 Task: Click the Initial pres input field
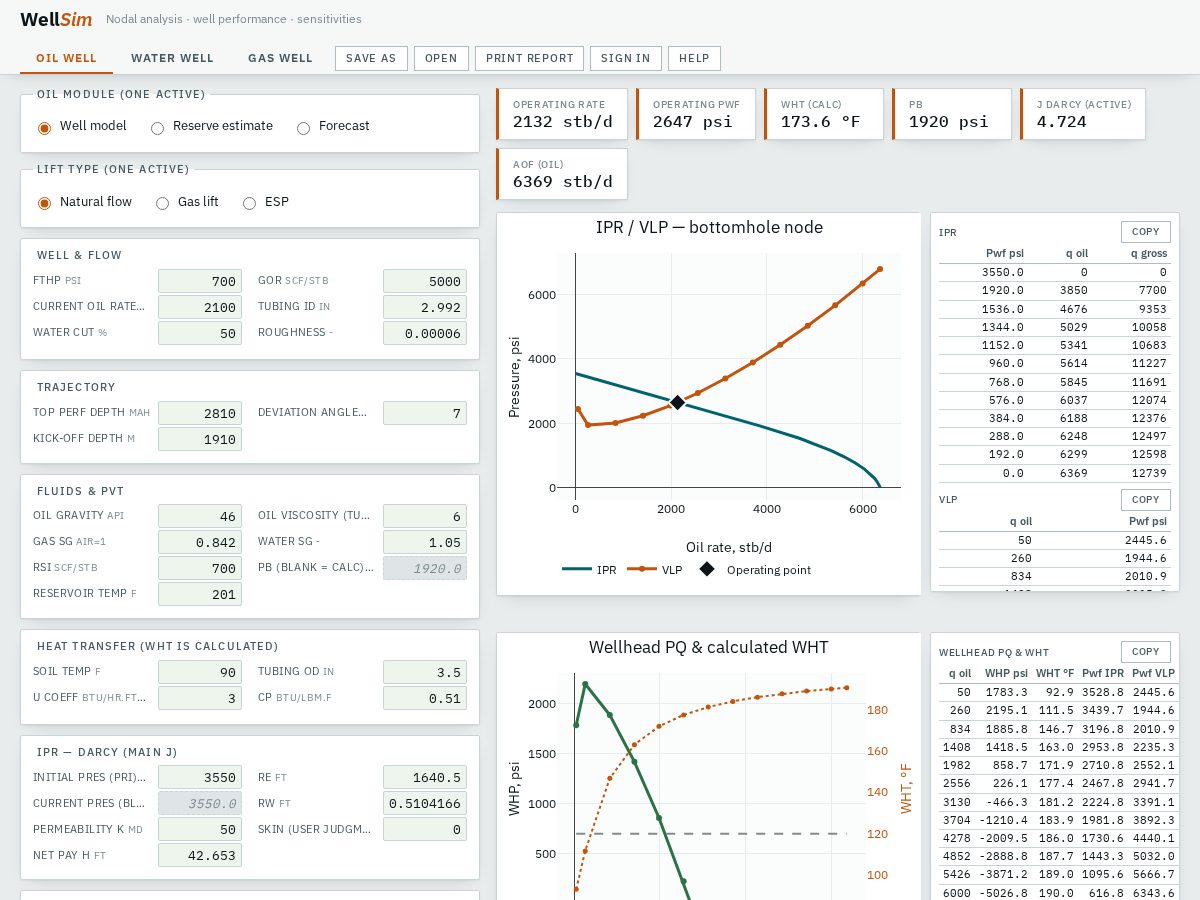200,778
